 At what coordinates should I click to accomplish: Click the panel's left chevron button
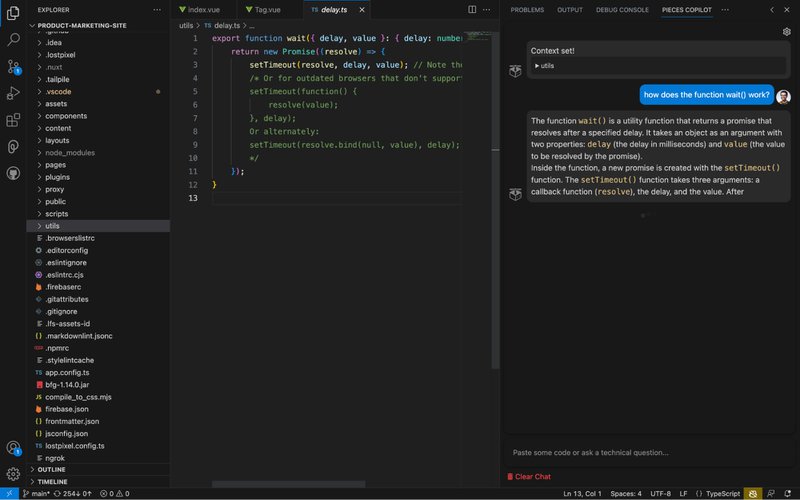[772, 10]
